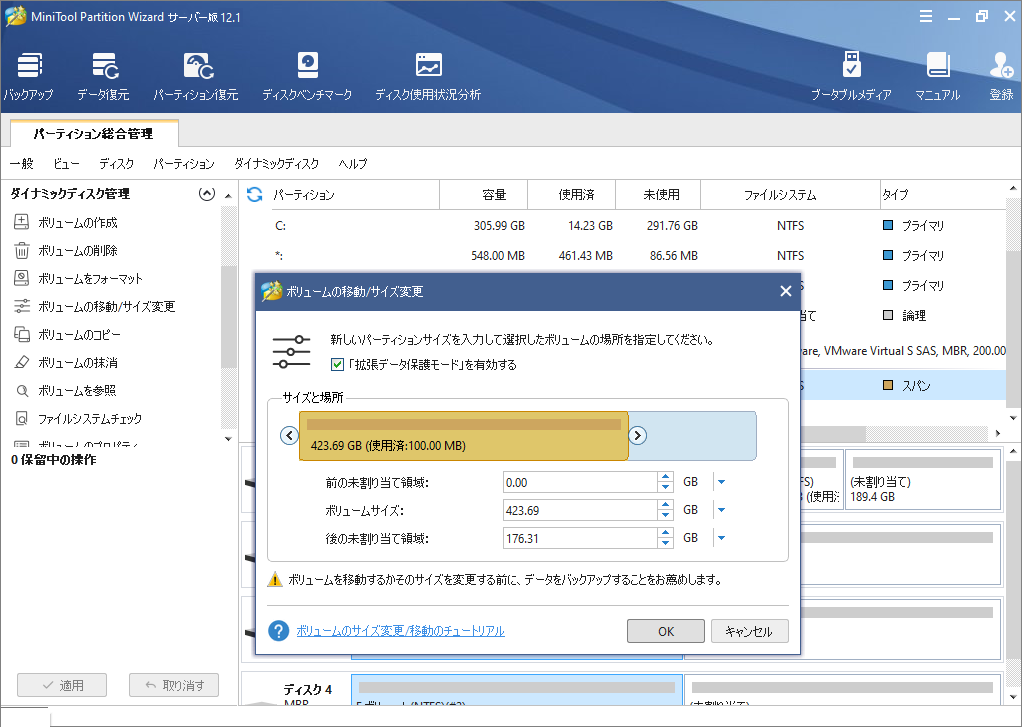Open unit dropdown for 前の未割り当て領域

pyautogui.click(x=720, y=482)
